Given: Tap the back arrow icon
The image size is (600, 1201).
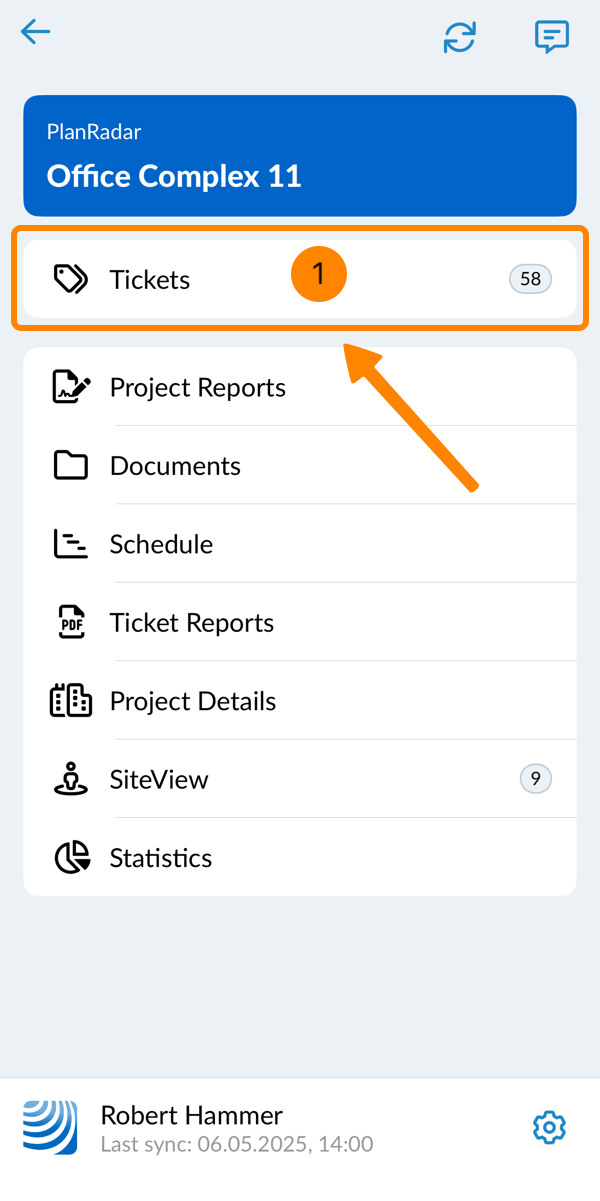Looking at the screenshot, I should 36,33.
